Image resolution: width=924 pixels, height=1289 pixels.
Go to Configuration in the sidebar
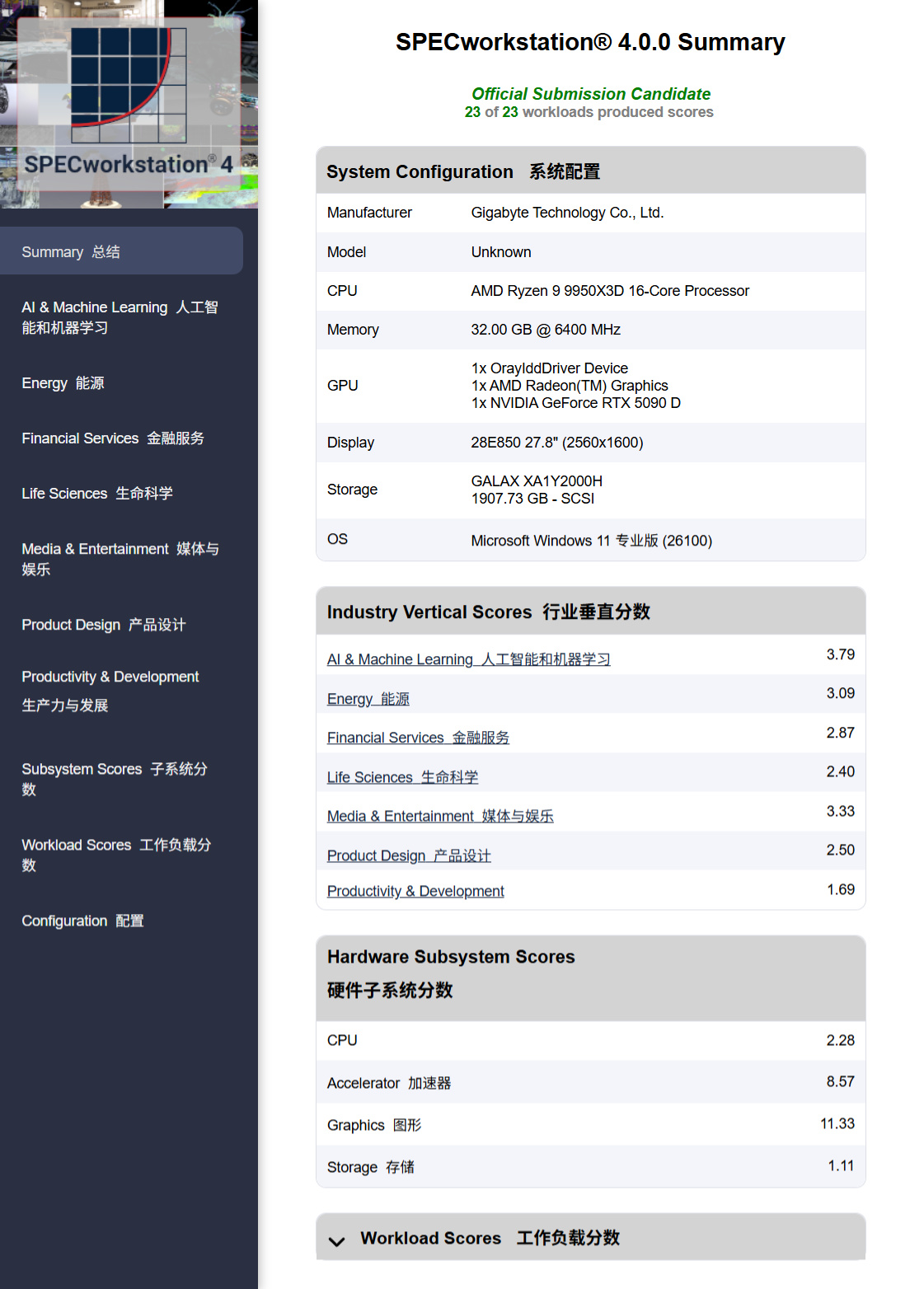(121, 921)
